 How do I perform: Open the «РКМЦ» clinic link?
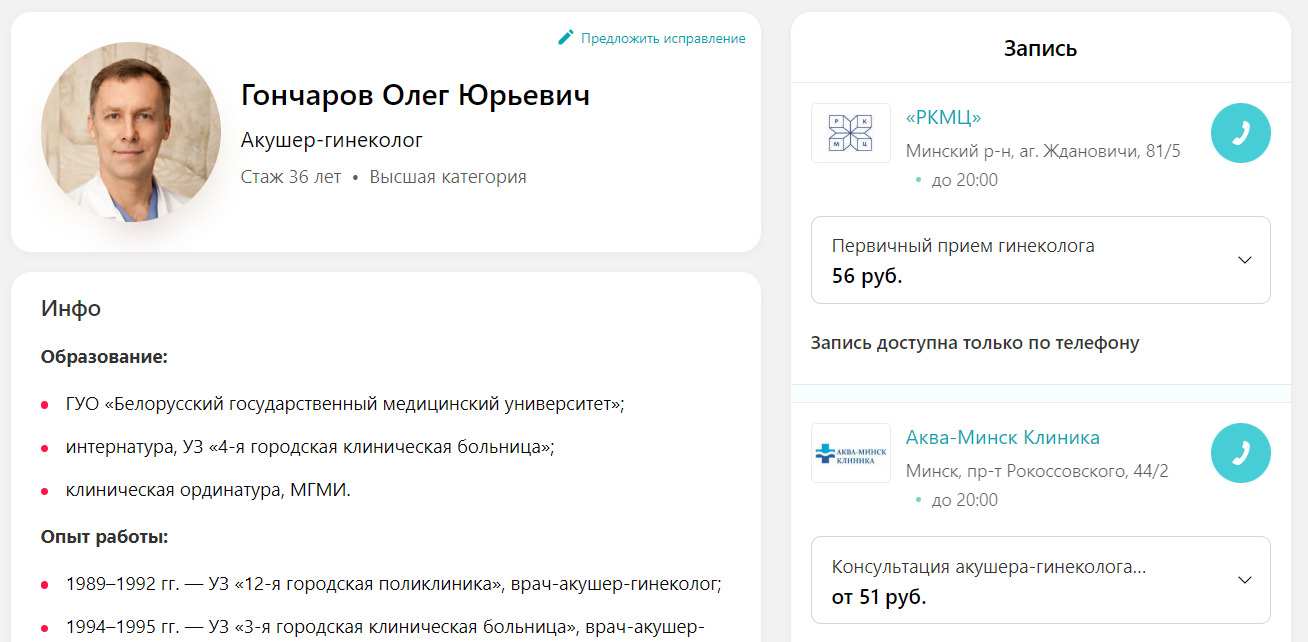click(943, 118)
